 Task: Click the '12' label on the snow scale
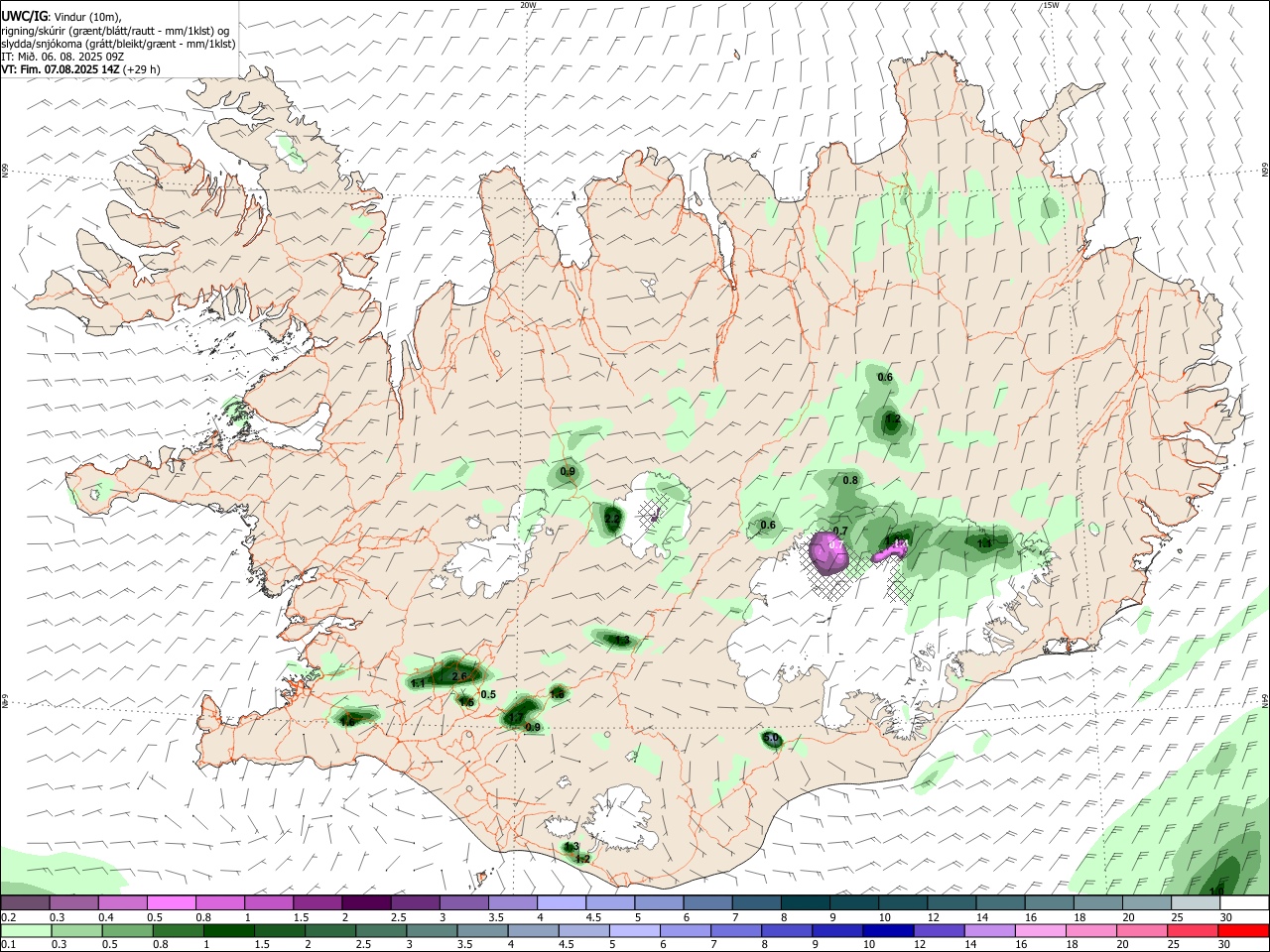tap(933, 917)
